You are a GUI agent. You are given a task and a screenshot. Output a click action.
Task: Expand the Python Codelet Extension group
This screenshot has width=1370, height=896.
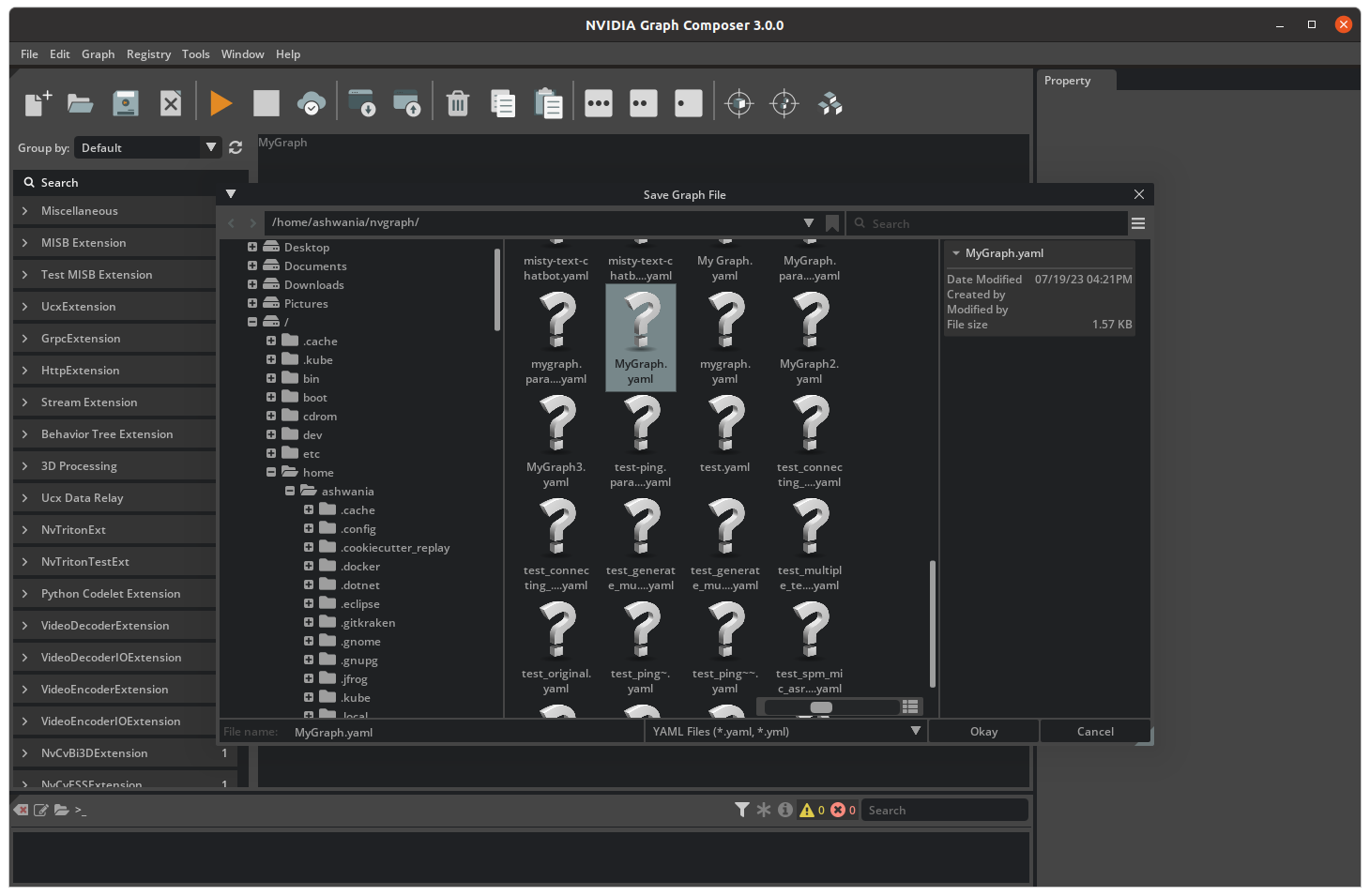point(24,594)
